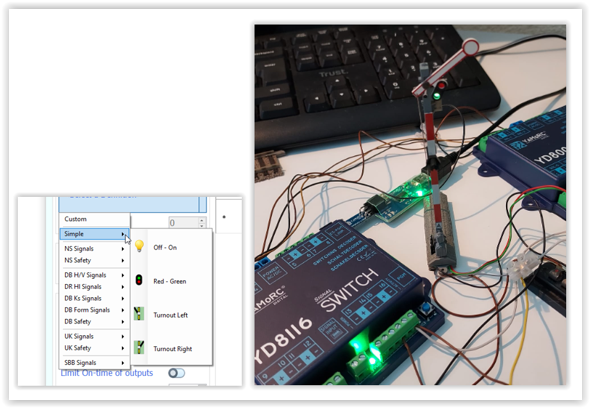Click the Turnout Right track icon
Screen dimensions: 590x408
click(x=139, y=347)
